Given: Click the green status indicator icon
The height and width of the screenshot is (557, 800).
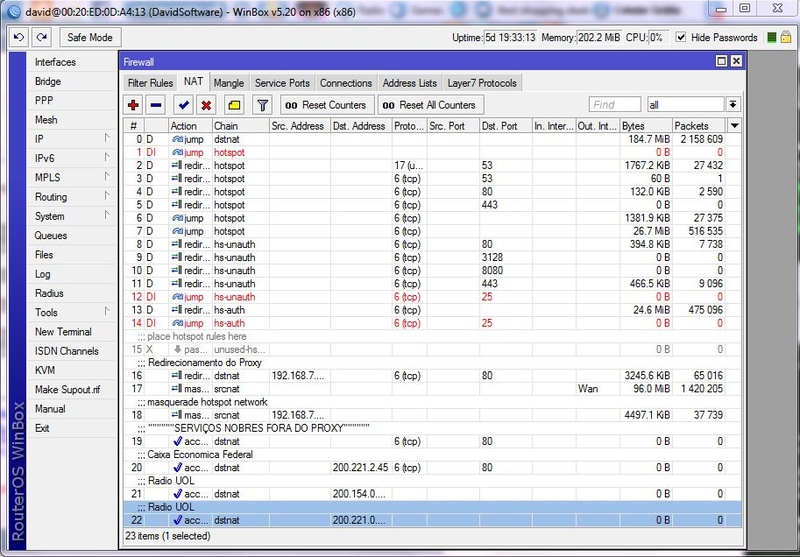Looking at the screenshot, I should pyautogui.click(x=771, y=37).
